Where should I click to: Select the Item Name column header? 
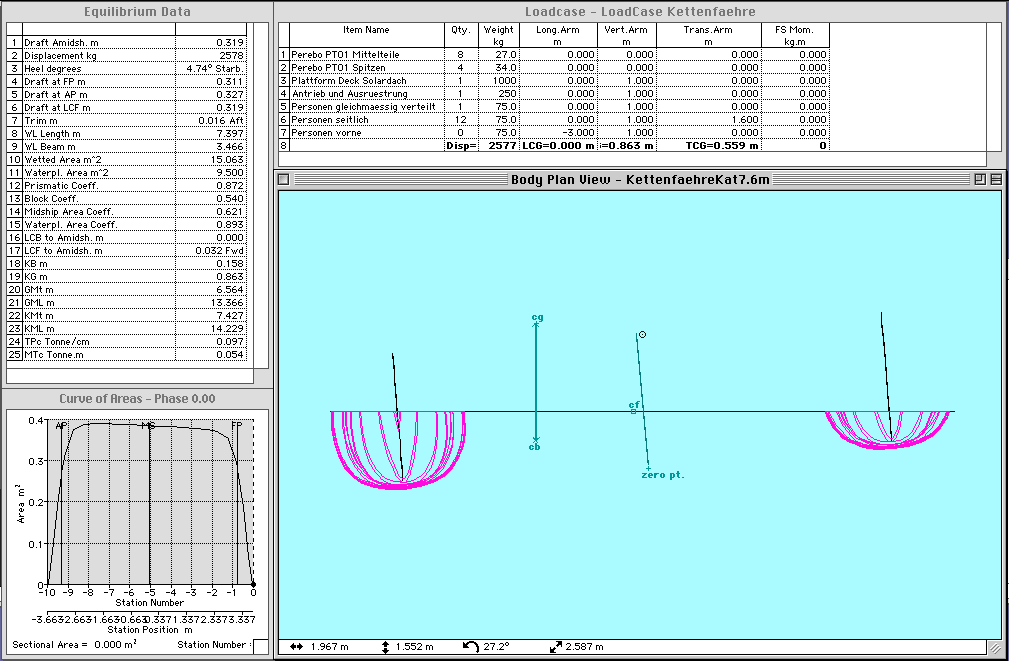366,31
